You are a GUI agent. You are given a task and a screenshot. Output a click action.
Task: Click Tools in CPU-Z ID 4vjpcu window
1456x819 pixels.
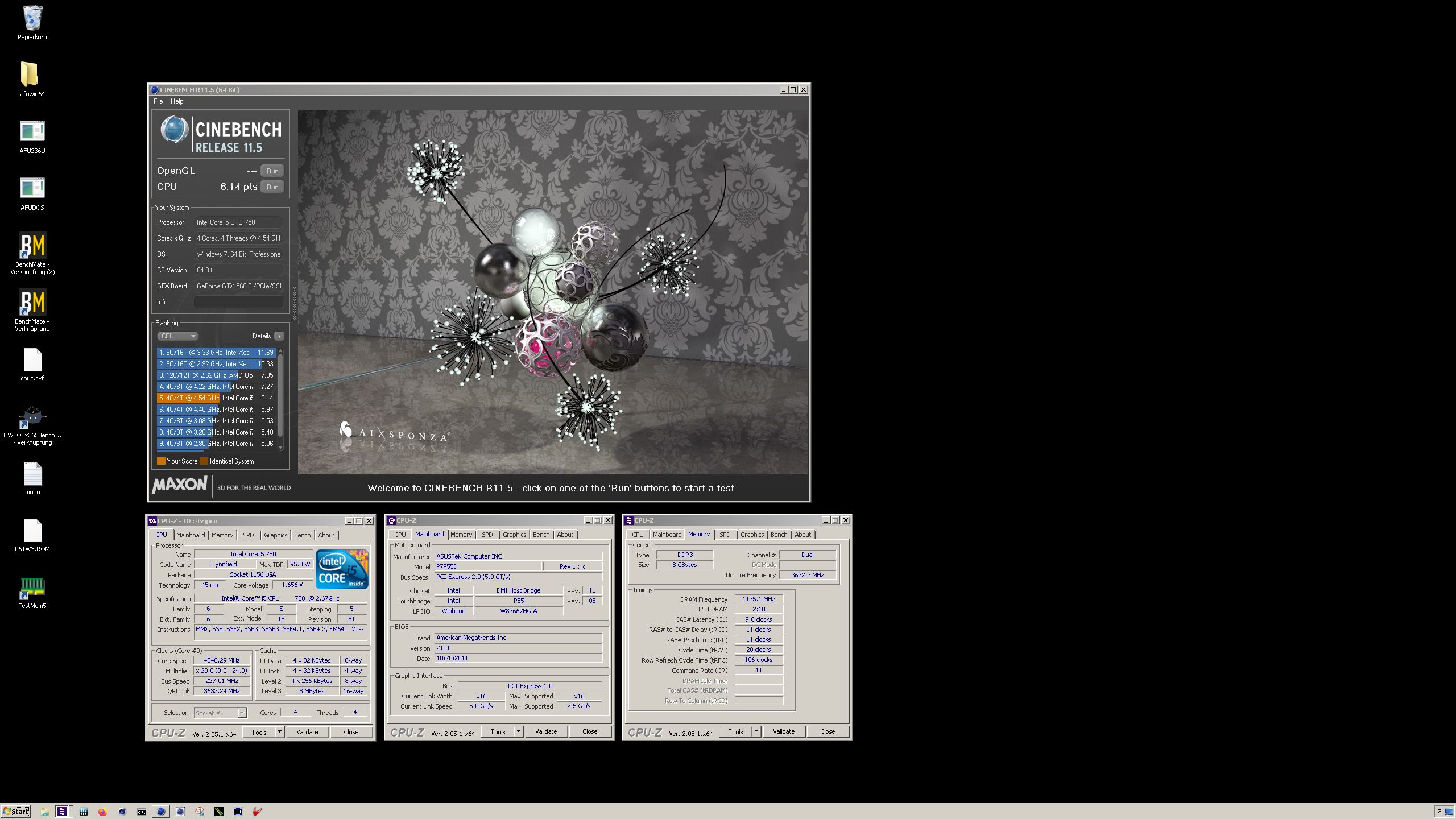click(x=259, y=732)
